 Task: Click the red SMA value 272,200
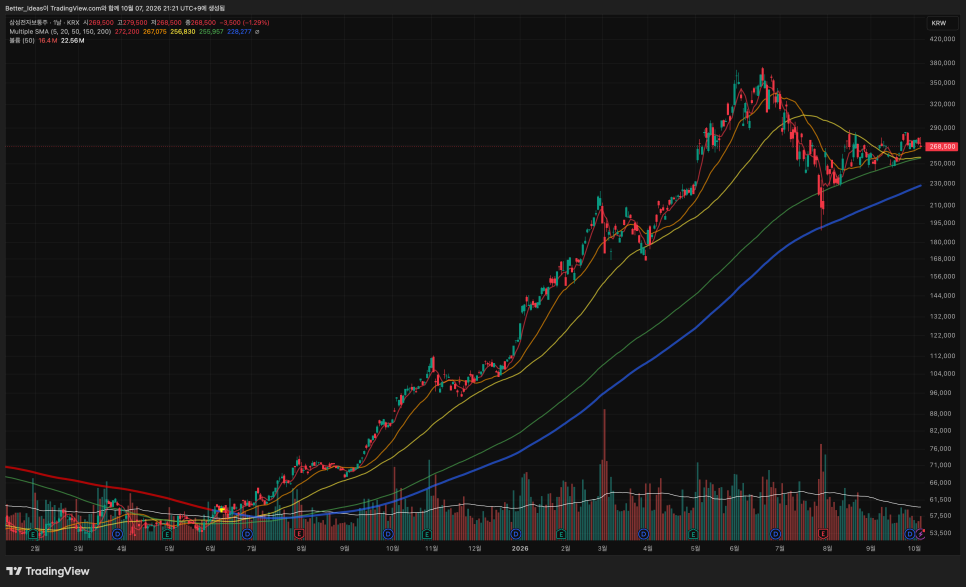coord(127,31)
